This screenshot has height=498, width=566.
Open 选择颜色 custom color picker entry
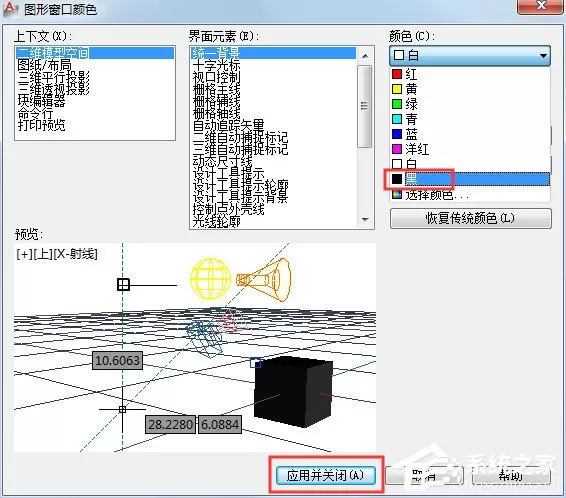point(470,195)
